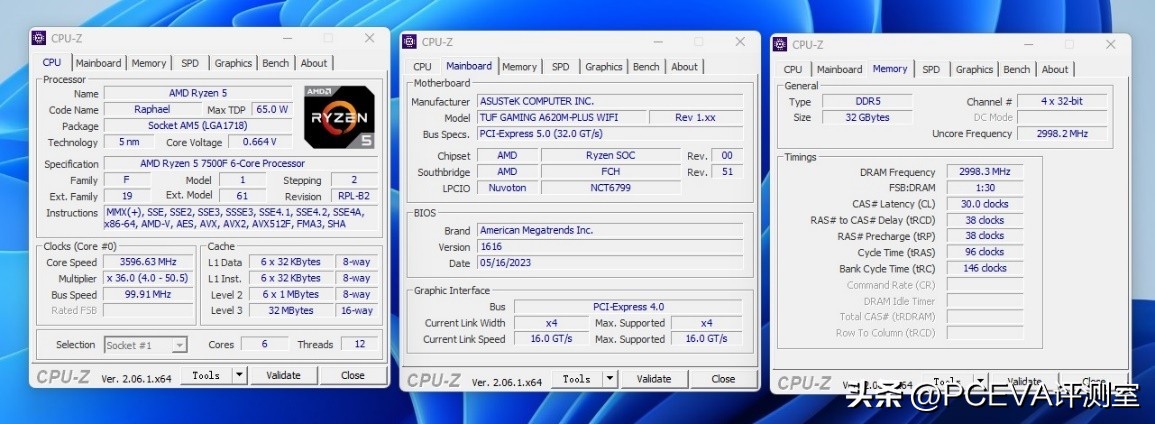Expand Tools dropdown arrow in middle window

[x=610, y=379]
